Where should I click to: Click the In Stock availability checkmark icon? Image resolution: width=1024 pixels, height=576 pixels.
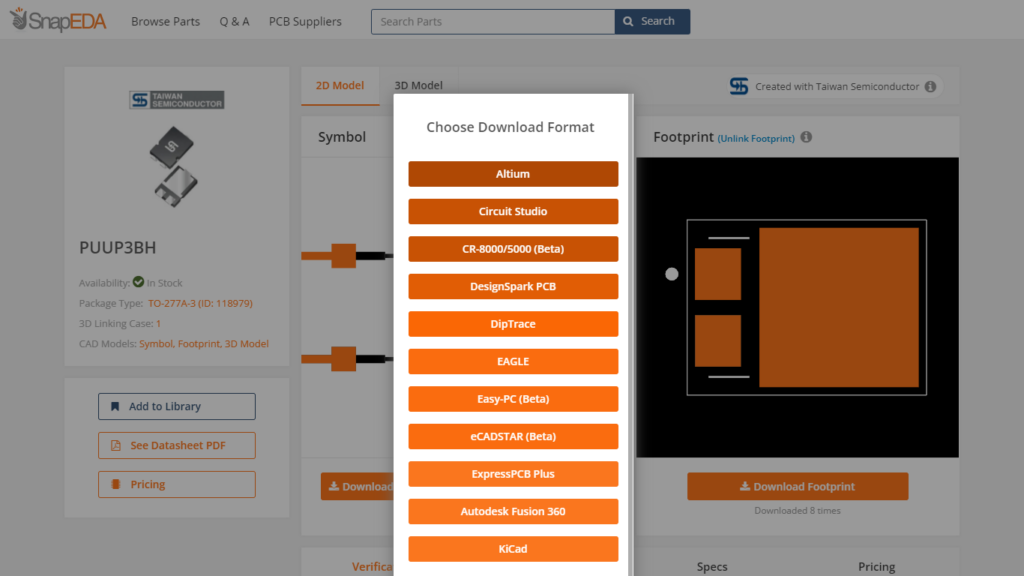(x=138, y=282)
